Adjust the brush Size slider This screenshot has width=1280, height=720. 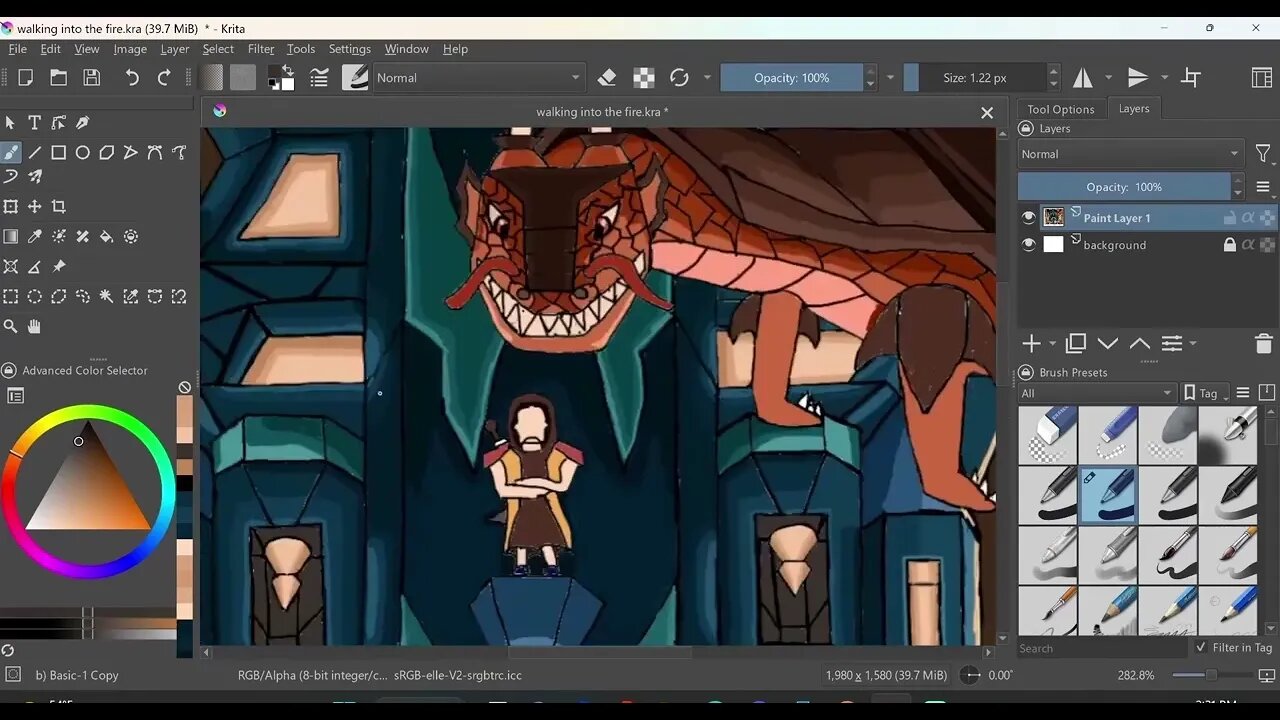tap(974, 78)
